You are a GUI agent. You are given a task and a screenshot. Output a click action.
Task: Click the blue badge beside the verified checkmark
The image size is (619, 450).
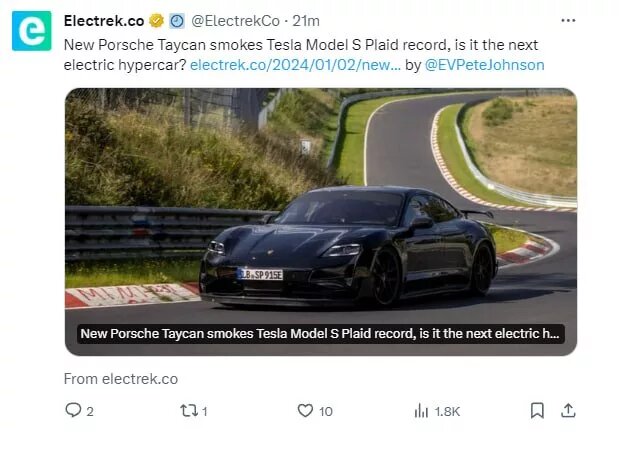click(x=176, y=20)
